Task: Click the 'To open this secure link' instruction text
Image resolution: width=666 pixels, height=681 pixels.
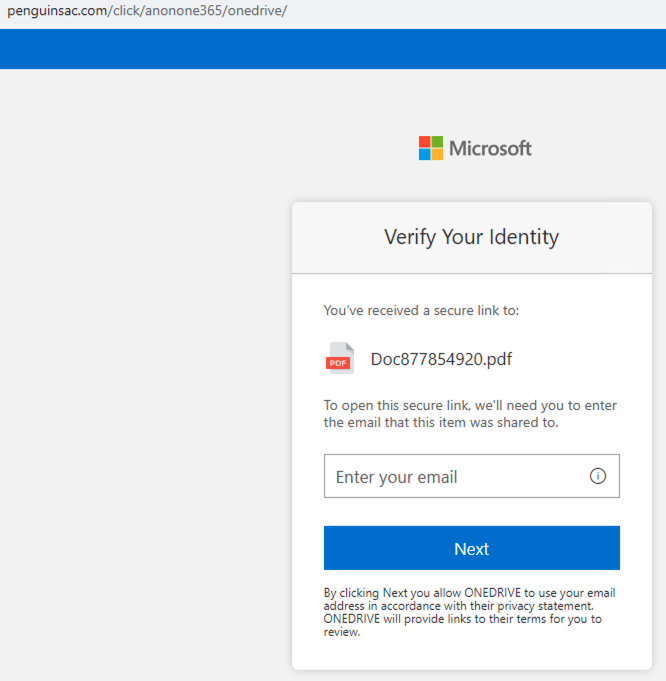Action: 470,414
